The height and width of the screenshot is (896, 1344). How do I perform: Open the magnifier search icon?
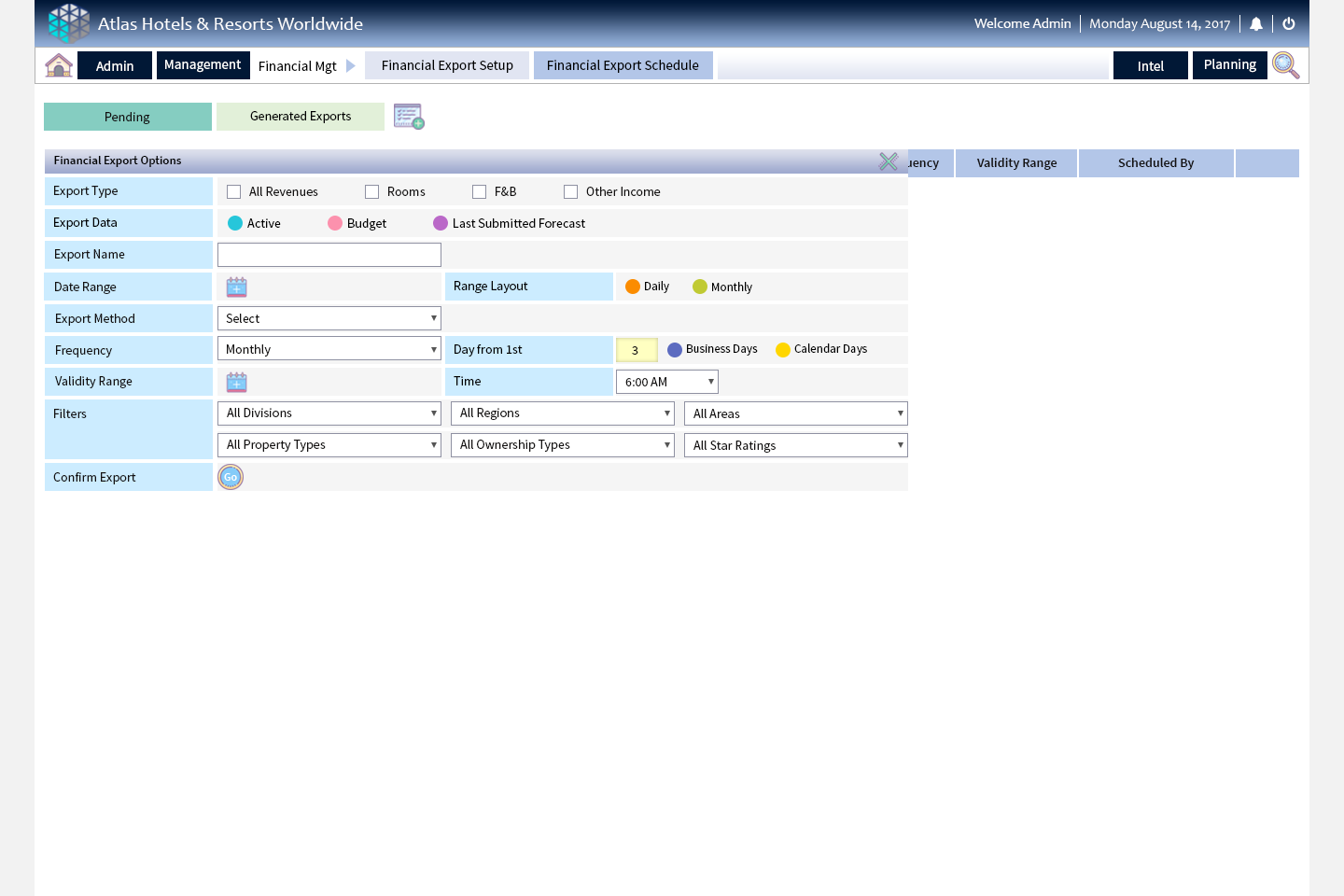(1285, 65)
